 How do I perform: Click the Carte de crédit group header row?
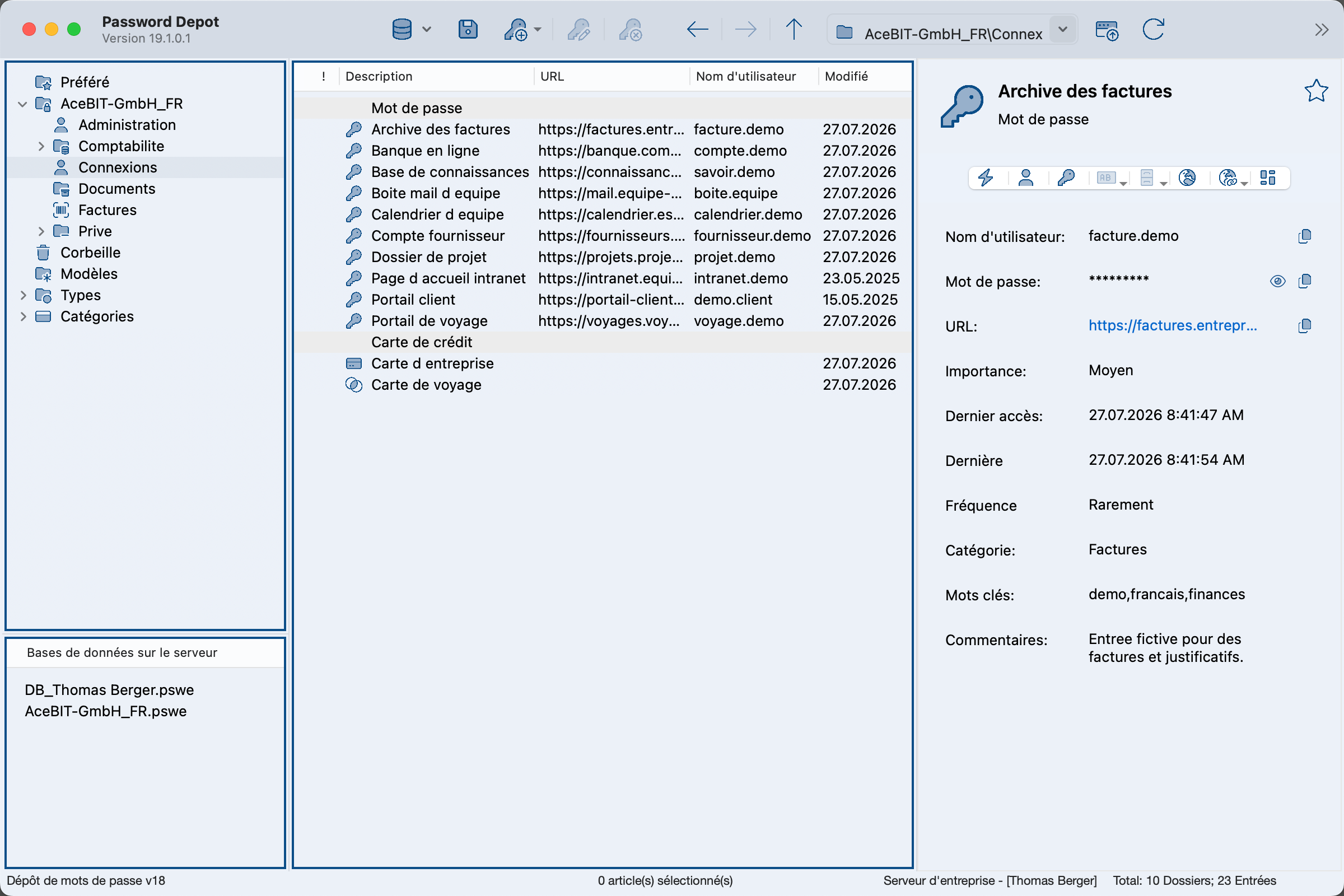pyautogui.click(x=603, y=343)
